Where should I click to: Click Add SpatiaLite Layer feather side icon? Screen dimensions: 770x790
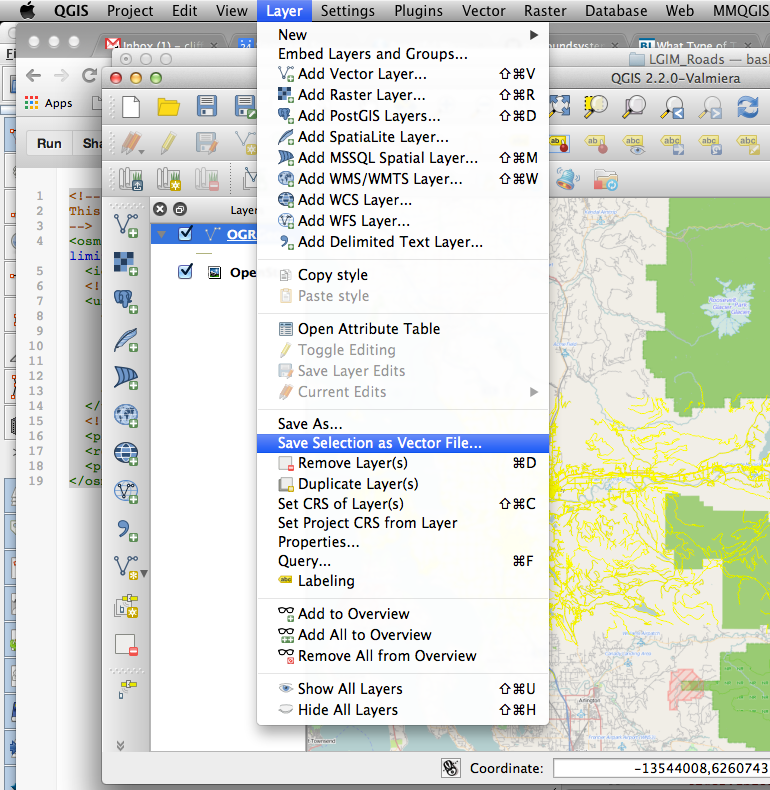126,340
